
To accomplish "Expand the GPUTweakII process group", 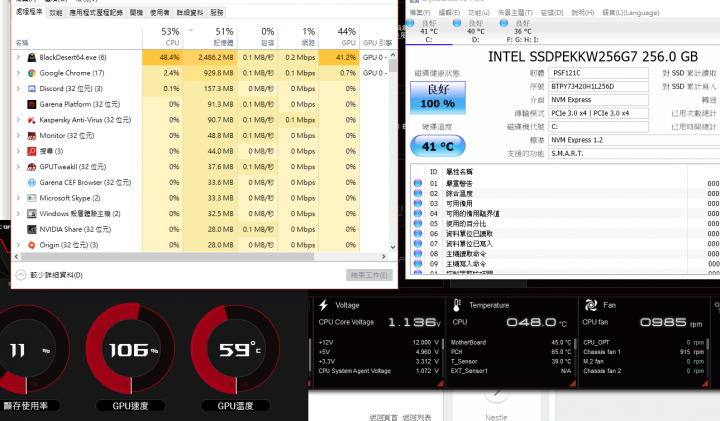I will 18,167.
